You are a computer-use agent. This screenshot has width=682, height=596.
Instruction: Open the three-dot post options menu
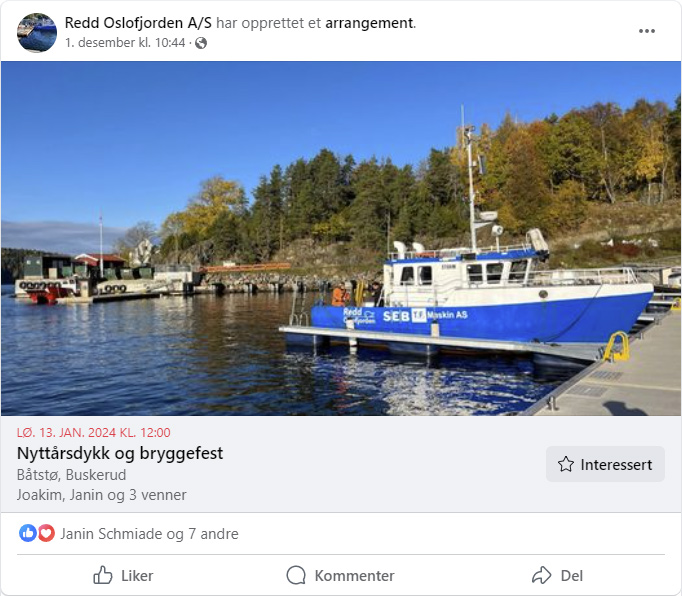pyautogui.click(x=647, y=31)
